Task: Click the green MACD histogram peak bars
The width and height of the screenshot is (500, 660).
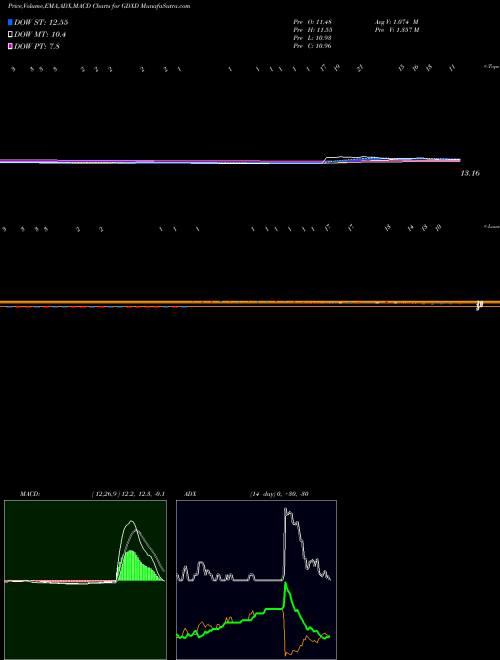Action: point(131,565)
